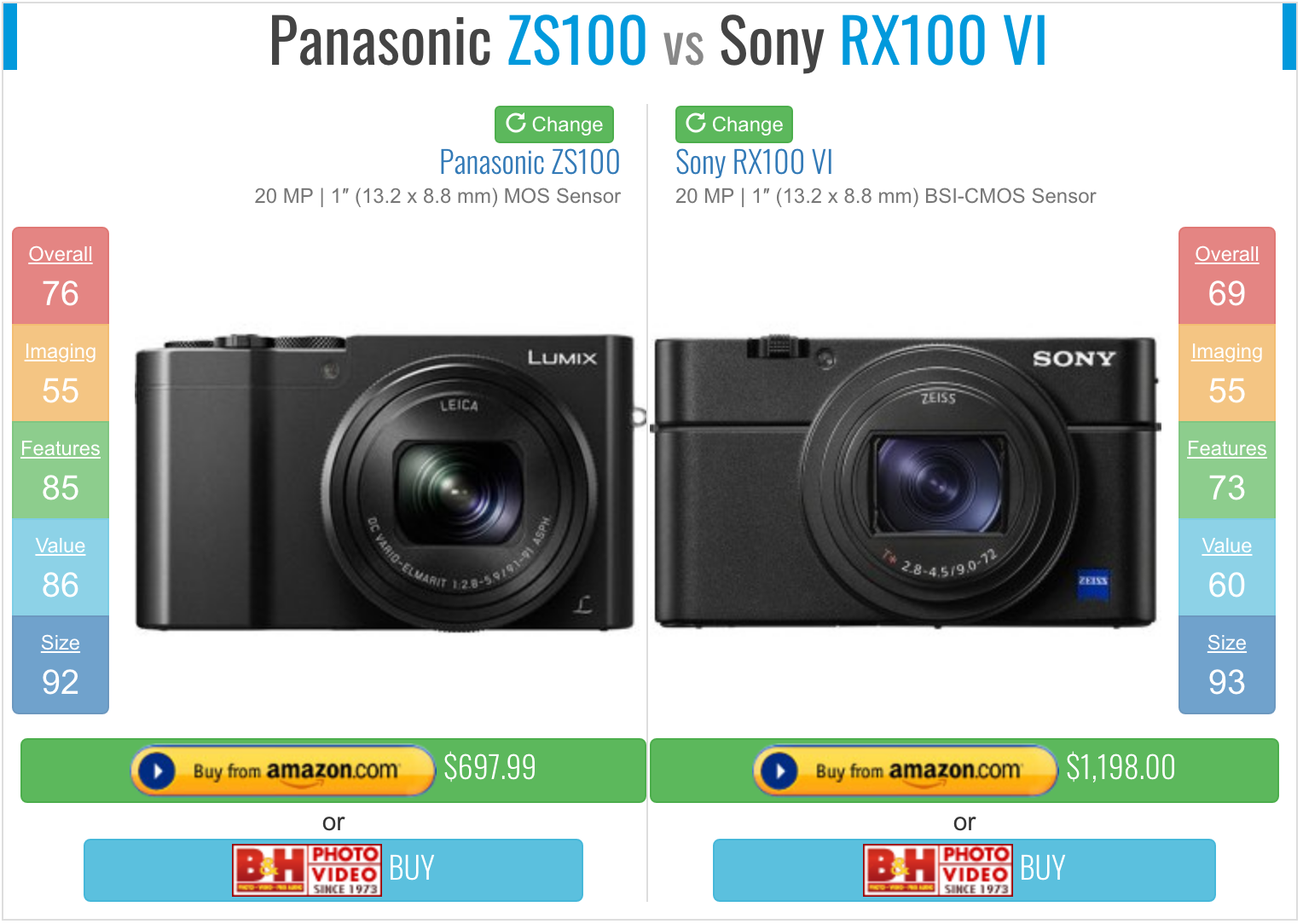Click the B&H Photo Video logo for Panasonic

(x=307, y=870)
